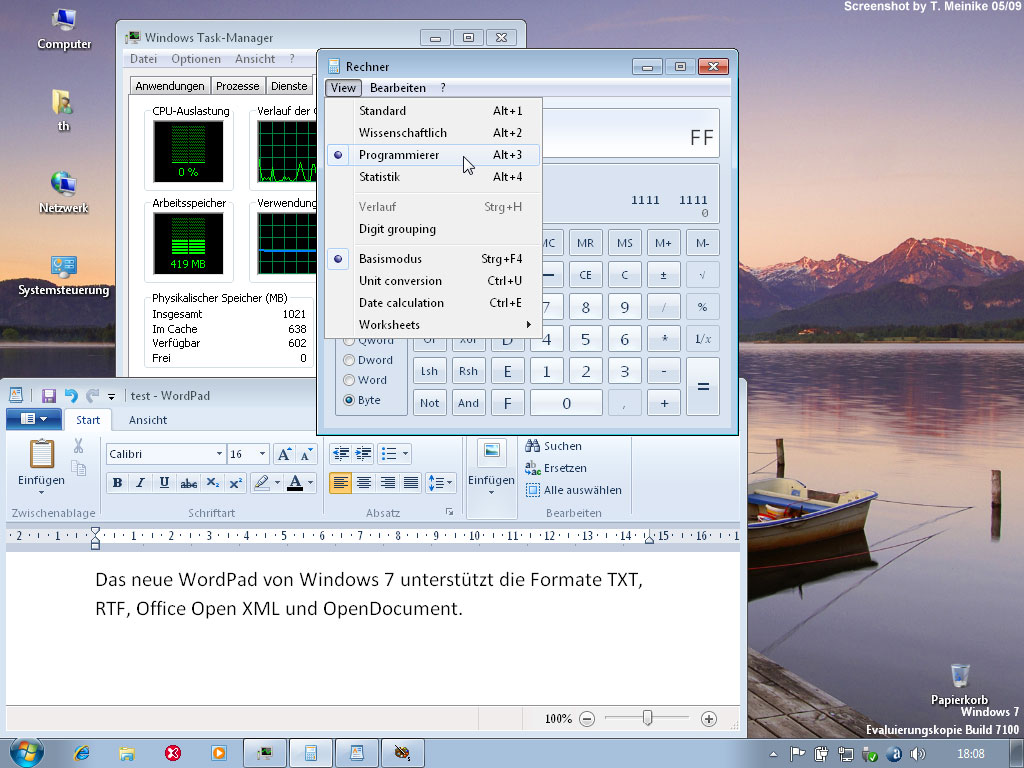Open the highlight color dropdown arrow

278,483
